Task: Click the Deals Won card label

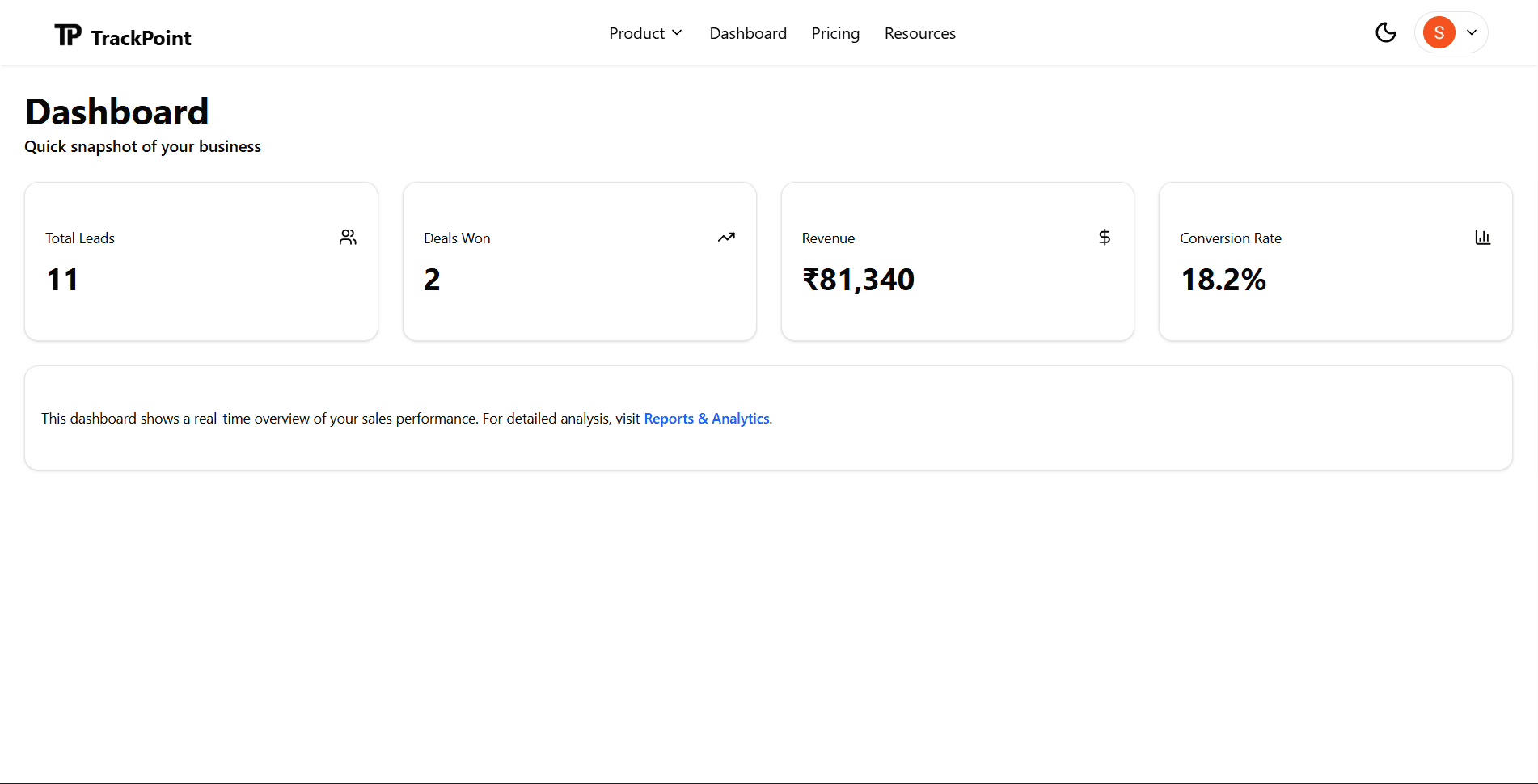Action: (457, 238)
